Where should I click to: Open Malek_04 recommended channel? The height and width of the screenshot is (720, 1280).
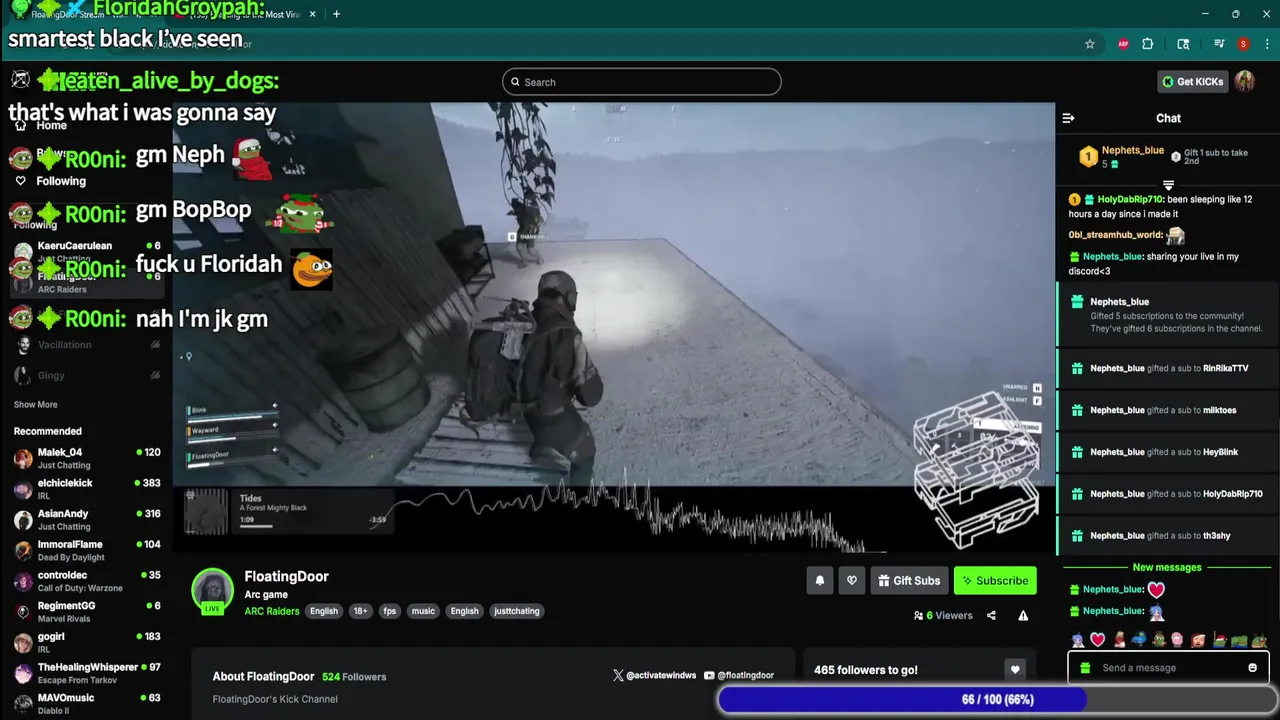coord(88,458)
